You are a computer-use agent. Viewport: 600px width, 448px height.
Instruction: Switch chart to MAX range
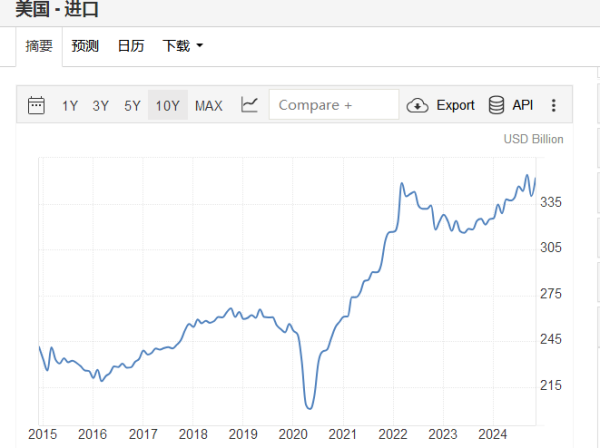pyautogui.click(x=209, y=106)
